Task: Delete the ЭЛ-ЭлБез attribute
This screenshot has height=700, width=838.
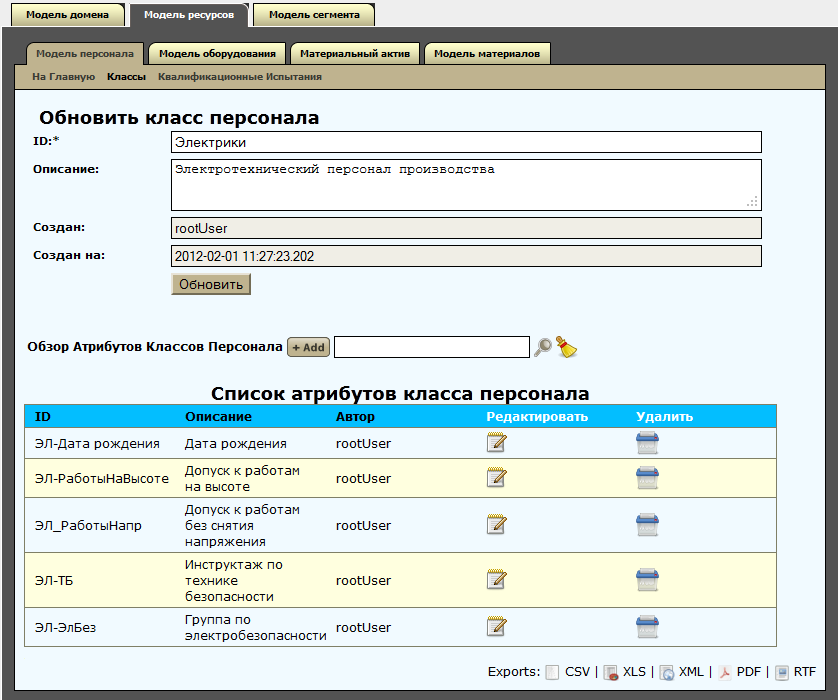Action: pos(647,627)
